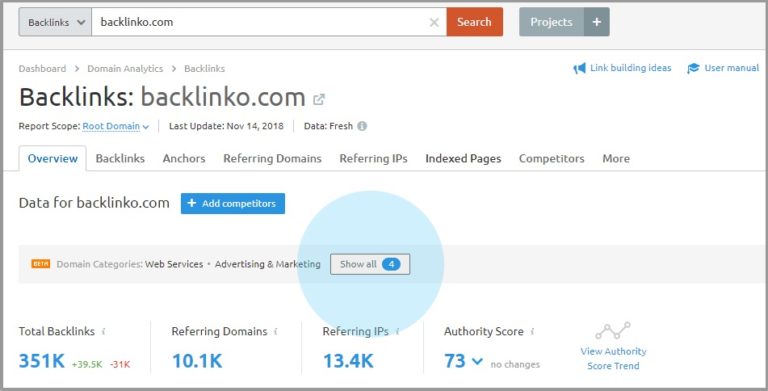Viewport: 768px width, 391px height.
Task: Click the Last Update Nov 14, 2018 text
Action: pyautogui.click(x=226, y=126)
